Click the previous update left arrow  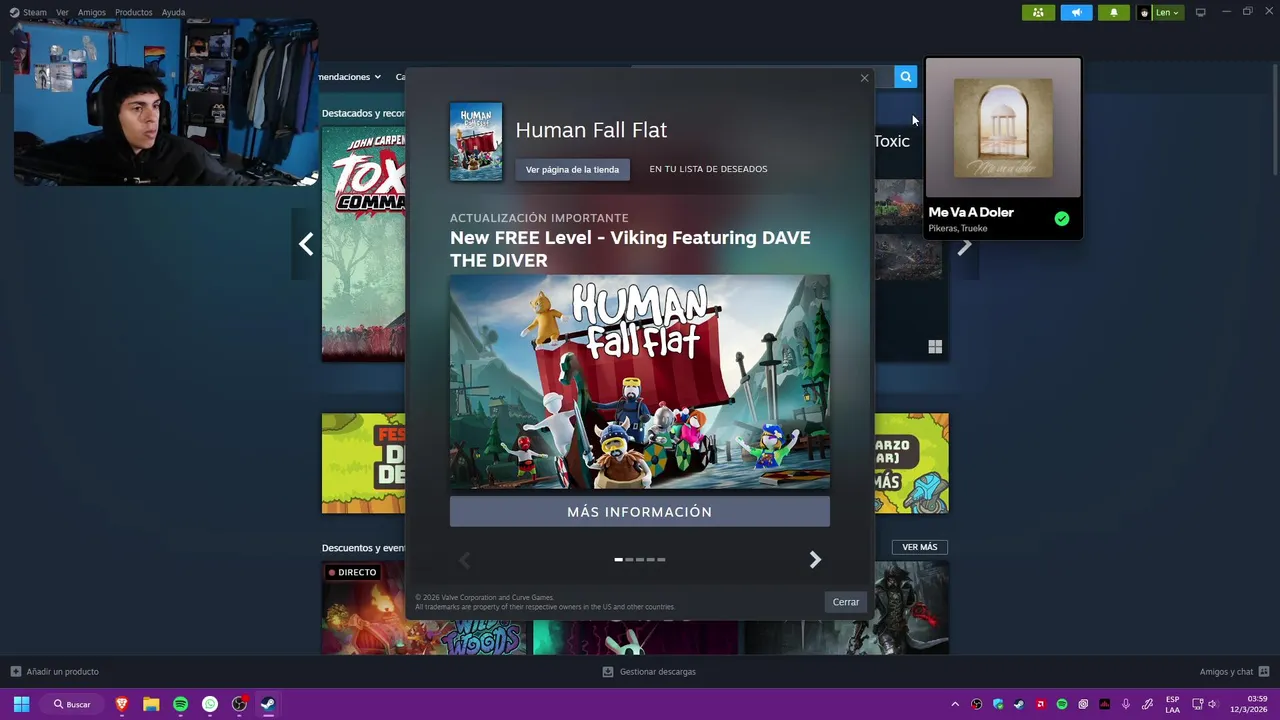pos(464,560)
